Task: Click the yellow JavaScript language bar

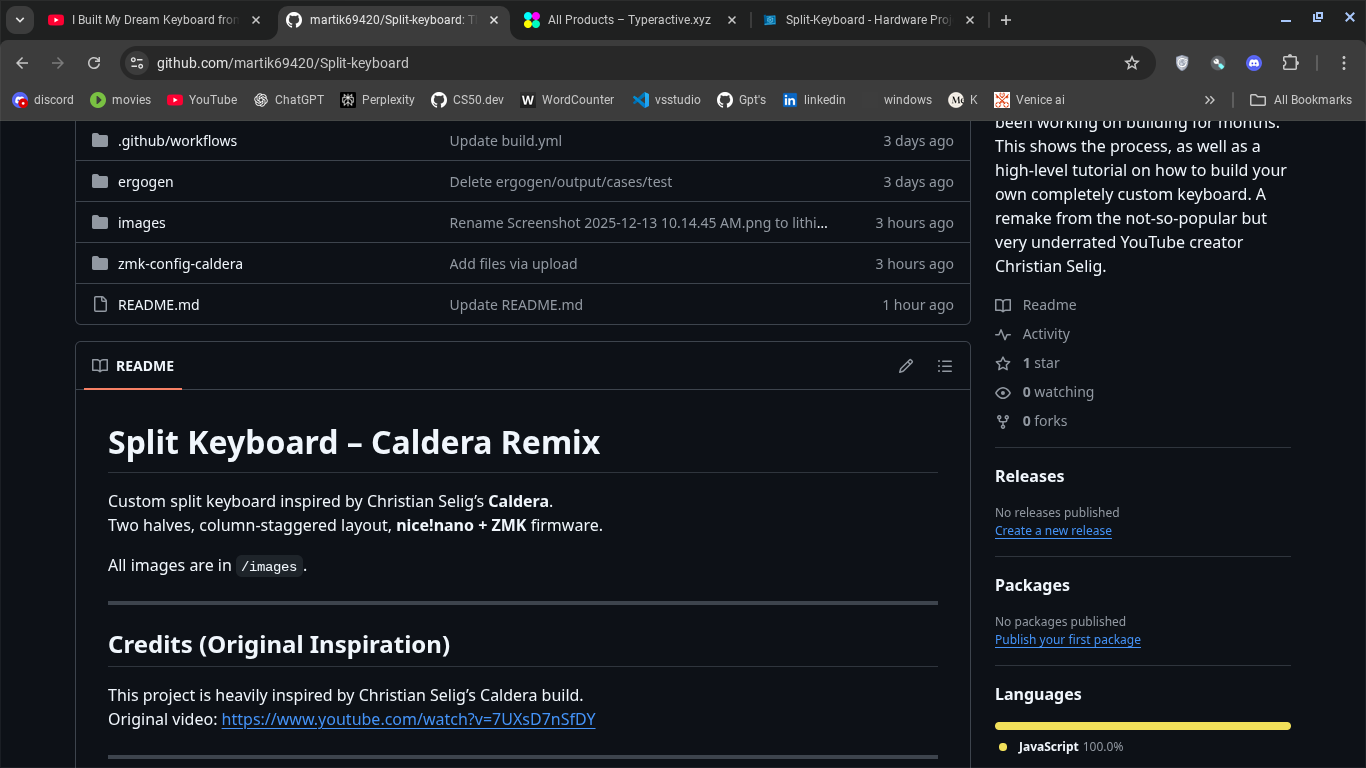Action: click(1142, 726)
